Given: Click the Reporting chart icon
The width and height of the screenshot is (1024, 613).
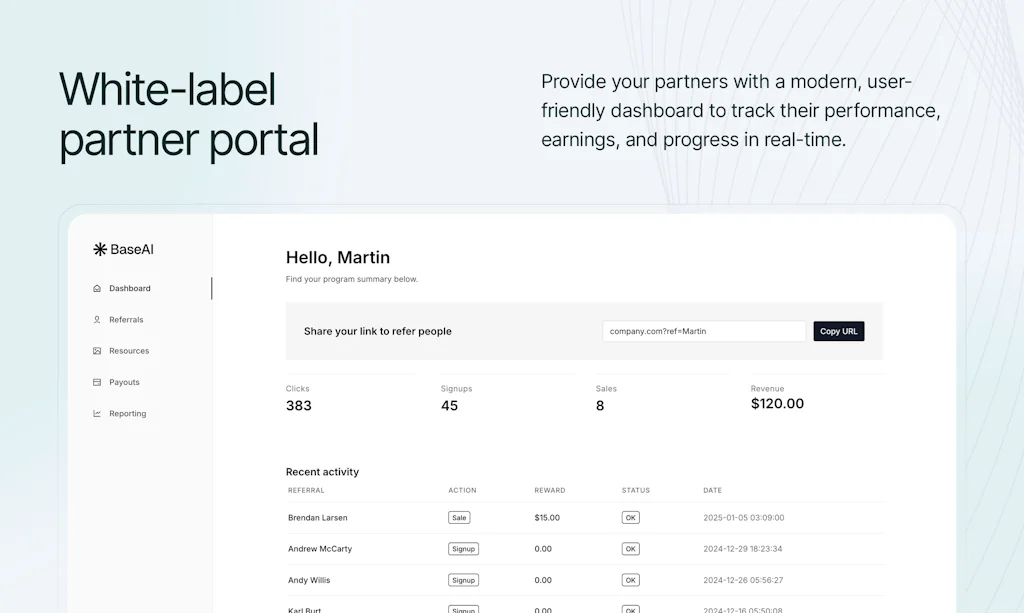Looking at the screenshot, I should click(96, 413).
